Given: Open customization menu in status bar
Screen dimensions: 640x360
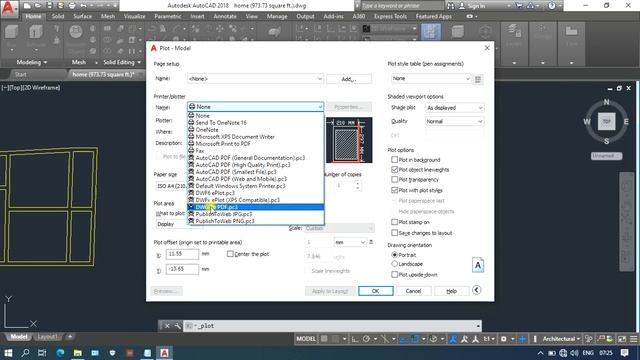Looking at the screenshot, I should 633,339.
